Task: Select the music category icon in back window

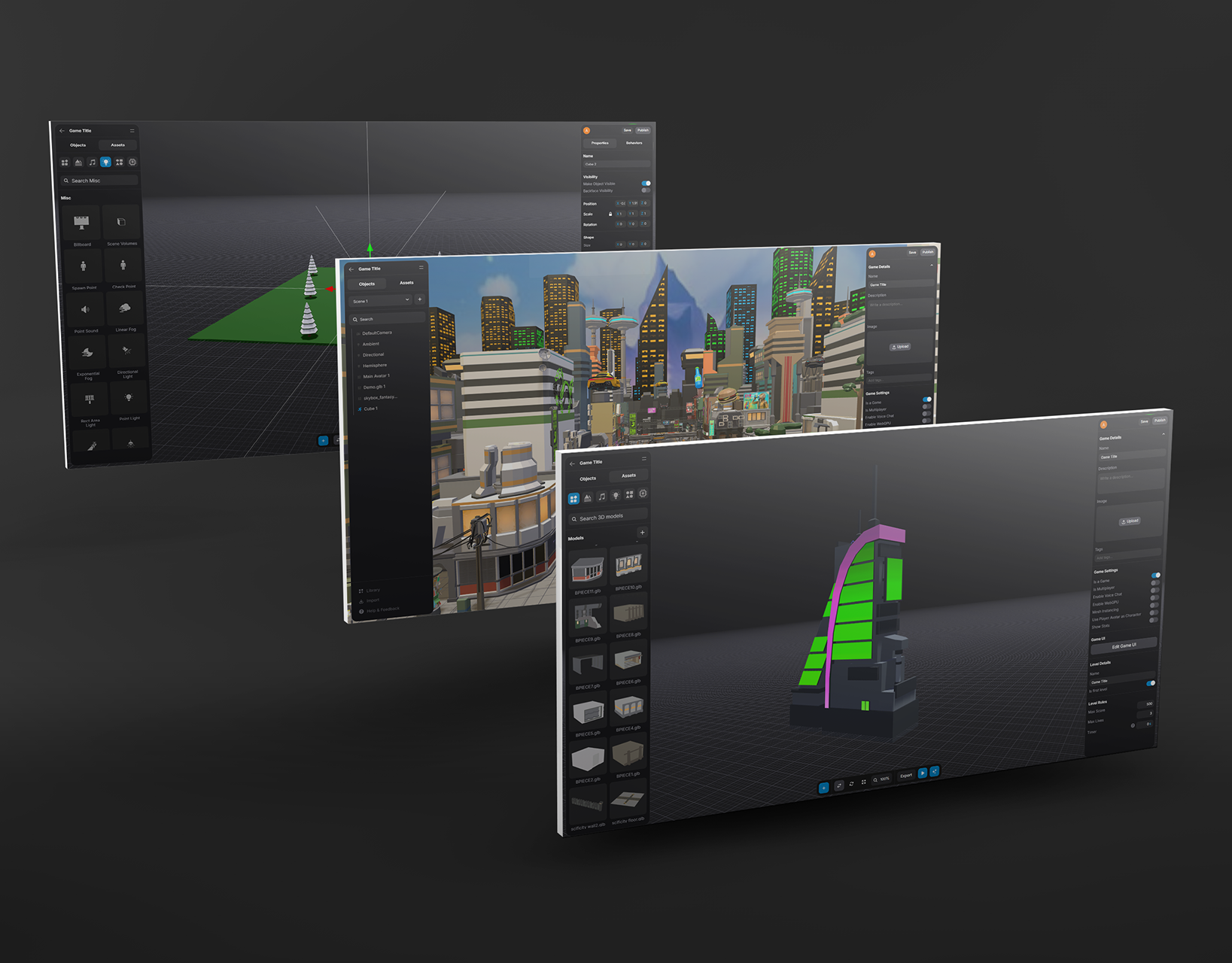Action: 92,163
